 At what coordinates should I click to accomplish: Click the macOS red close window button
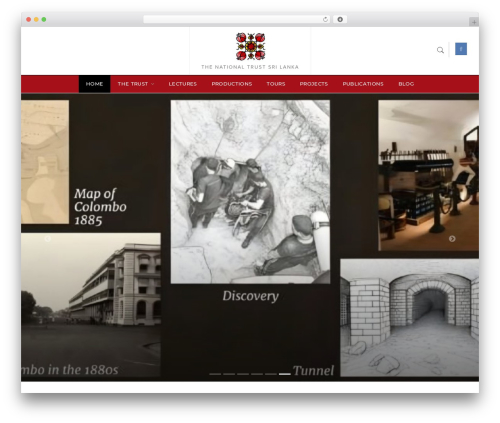pyautogui.click(x=29, y=19)
